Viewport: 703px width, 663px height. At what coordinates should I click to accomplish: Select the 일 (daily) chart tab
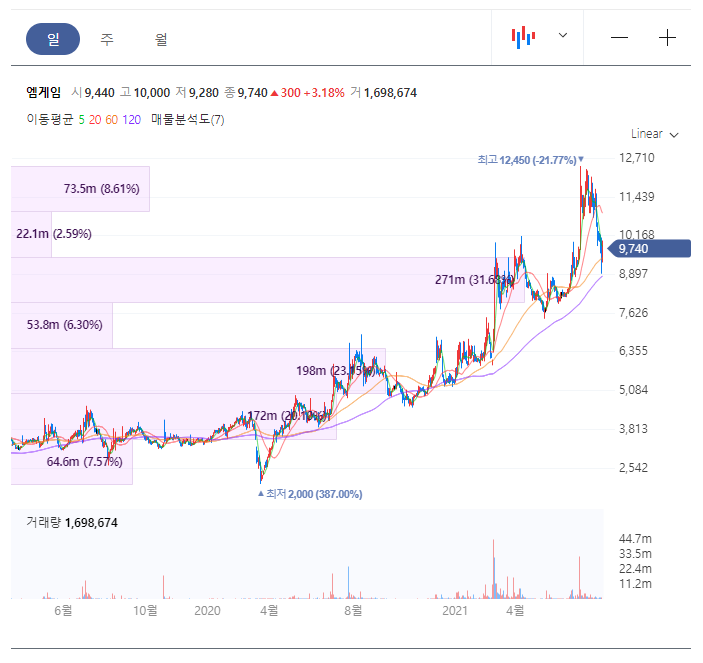(x=53, y=39)
